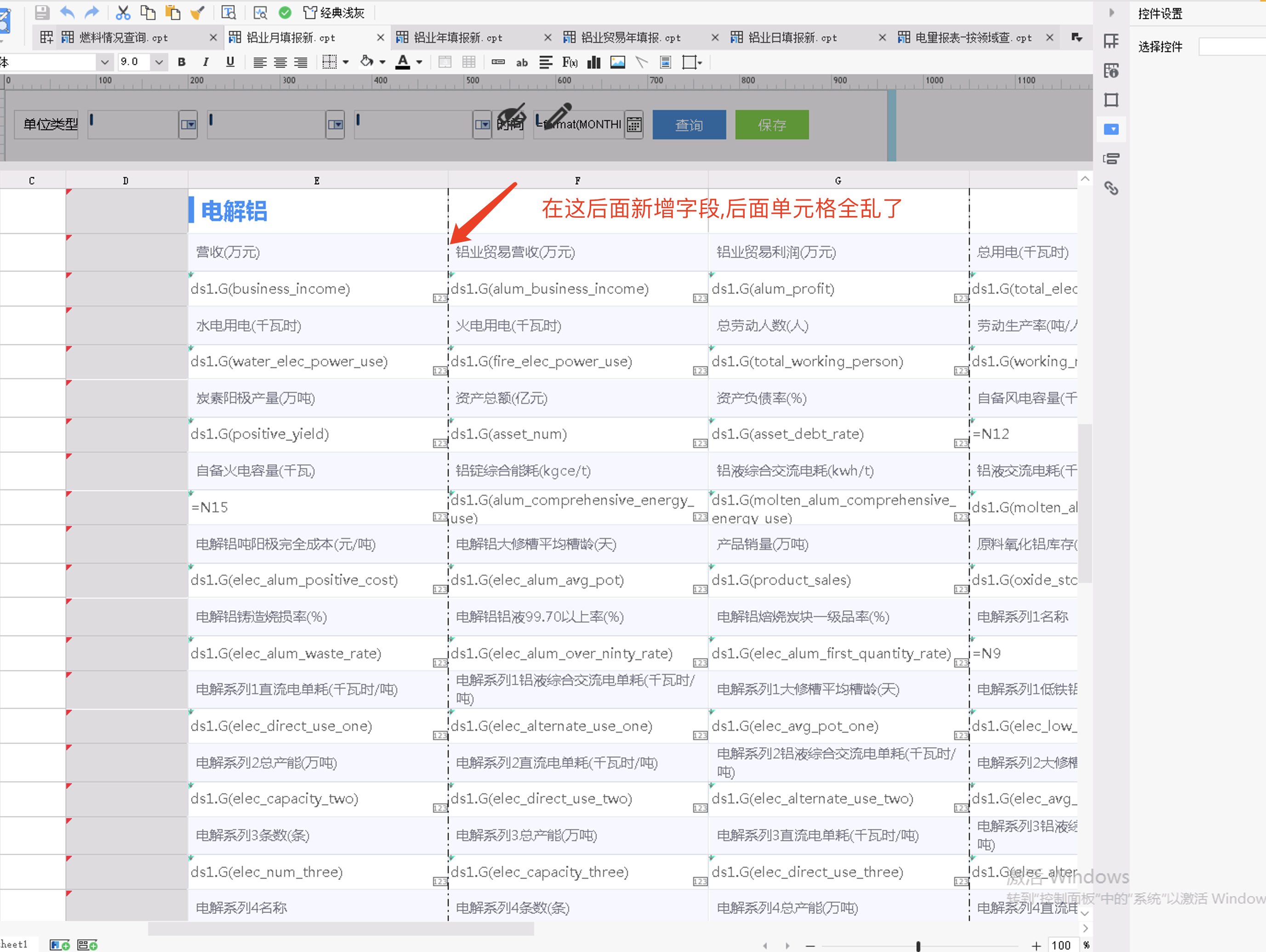Screen dimensions: 1266x952
Task: Expand the font family dropdown
Action: click(104, 62)
